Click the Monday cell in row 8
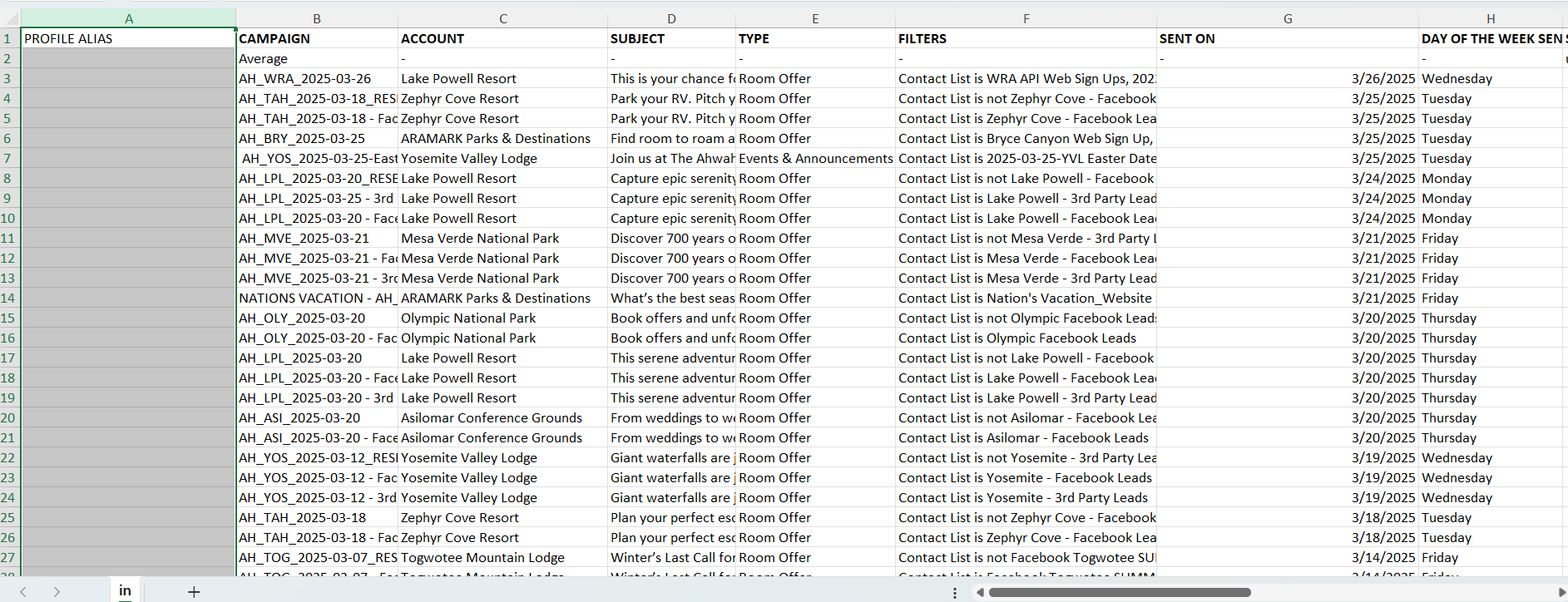The height and width of the screenshot is (602, 1568). click(1491, 178)
